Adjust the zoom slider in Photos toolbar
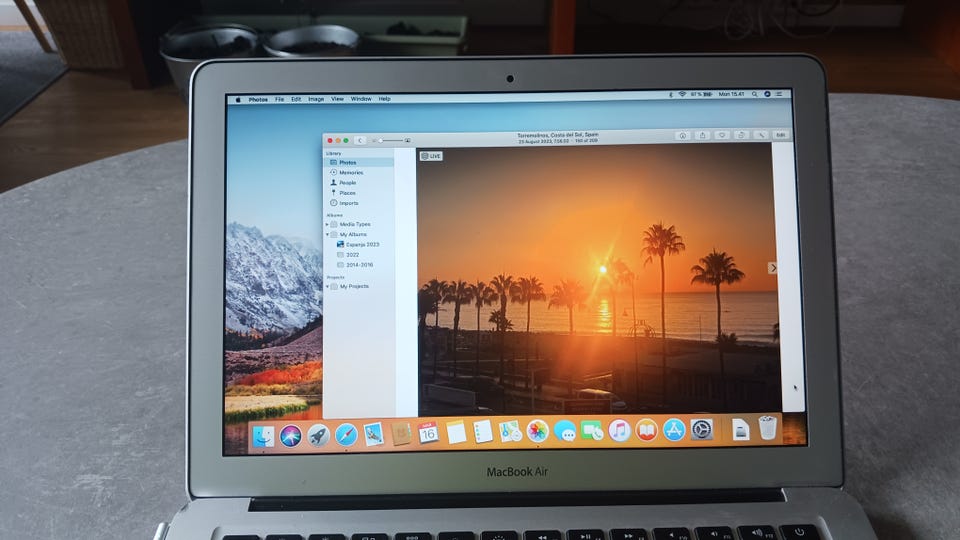Image resolution: width=960 pixels, height=540 pixels. click(391, 140)
